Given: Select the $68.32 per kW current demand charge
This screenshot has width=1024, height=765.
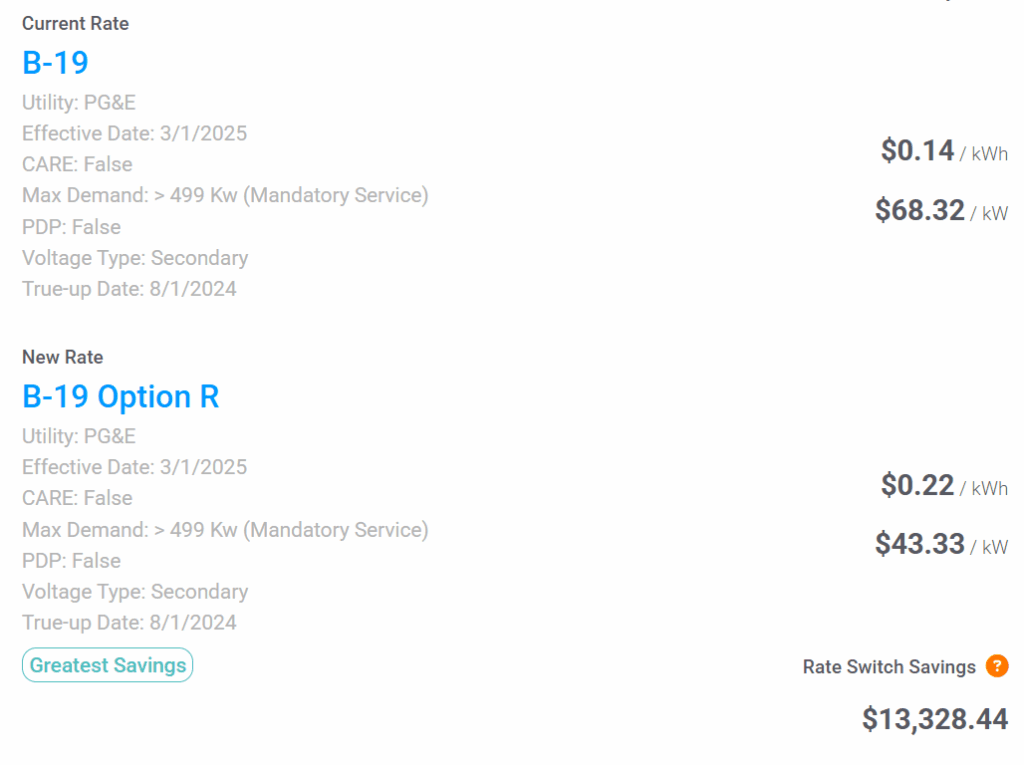Looking at the screenshot, I should click(941, 210).
